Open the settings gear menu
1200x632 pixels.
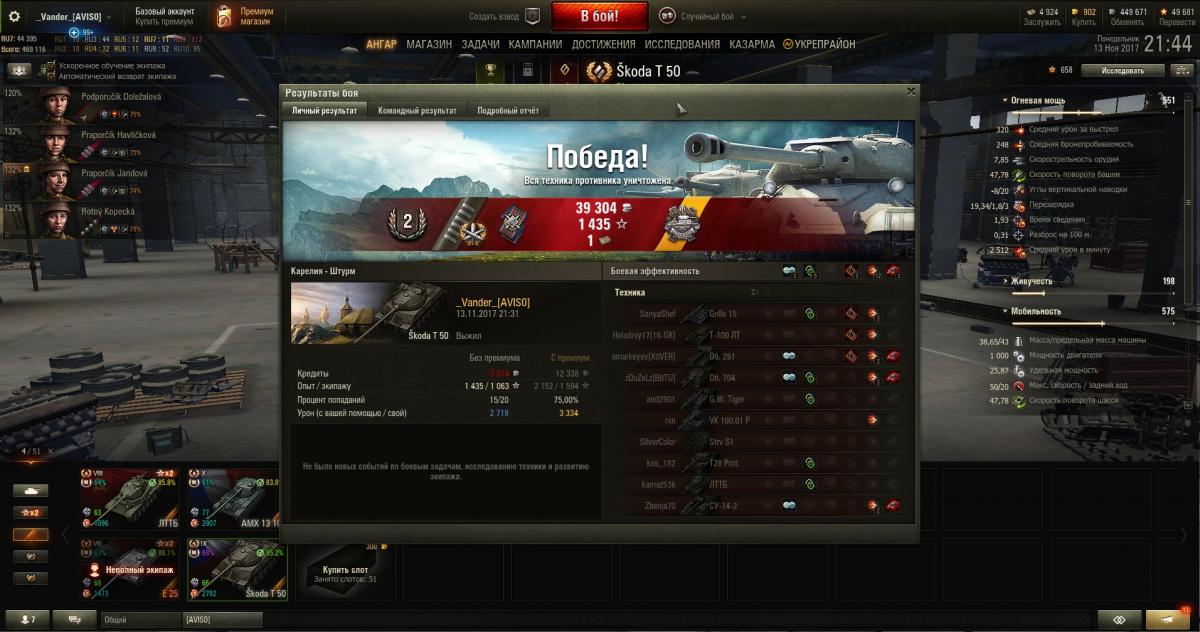[x=14, y=16]
